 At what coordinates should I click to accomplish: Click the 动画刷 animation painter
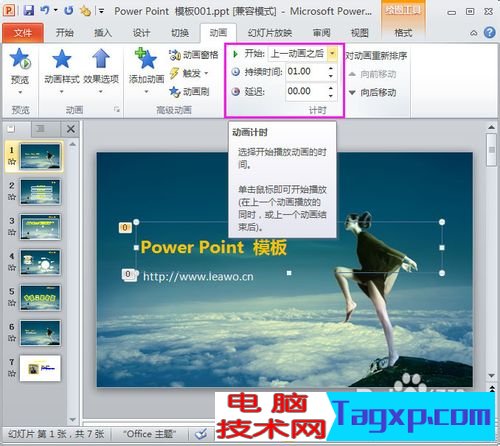189,91
